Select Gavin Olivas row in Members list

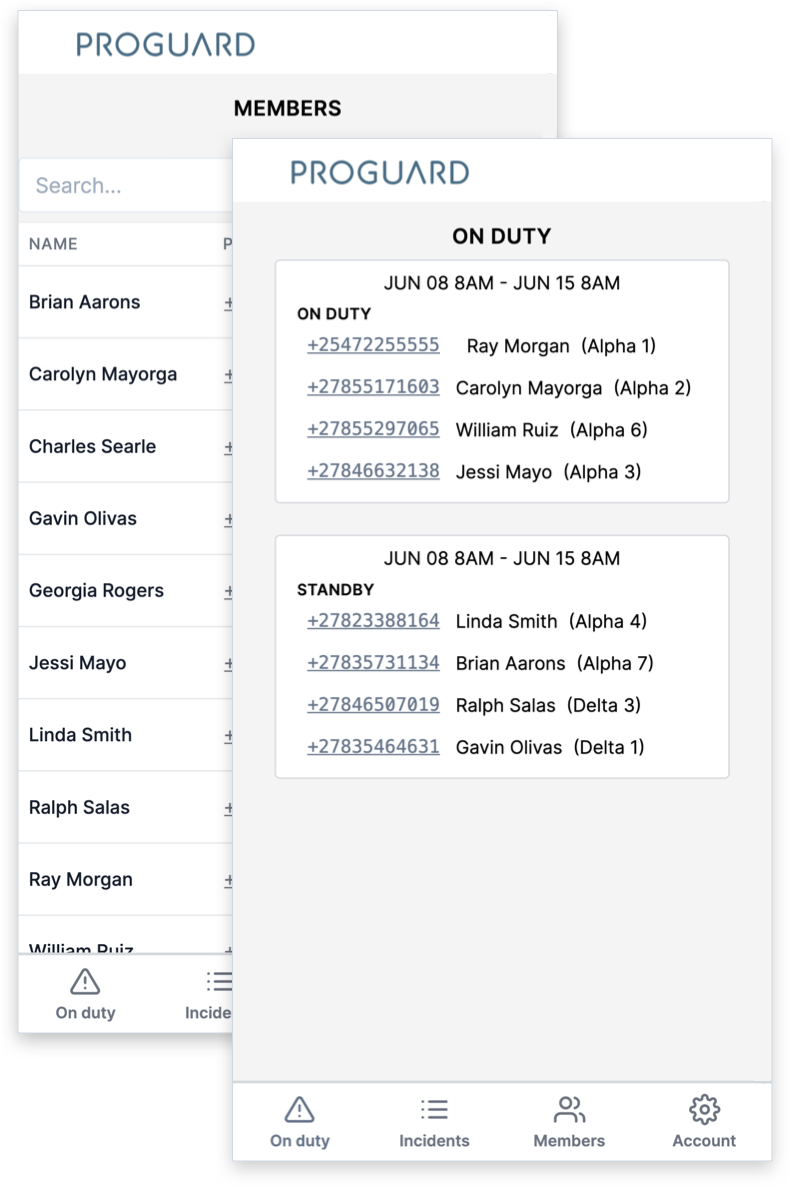[x=126, y=519]
